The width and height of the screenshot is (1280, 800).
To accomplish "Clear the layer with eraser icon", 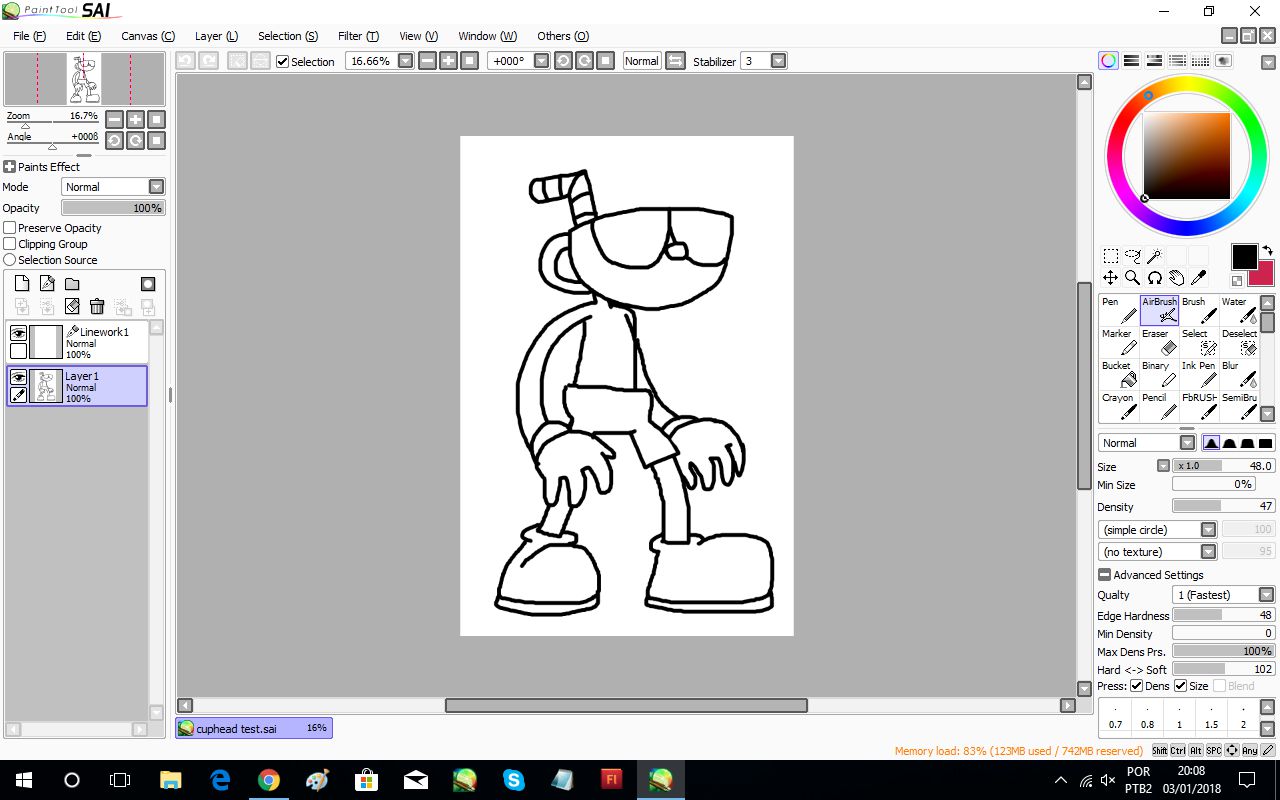I will coord(72,307).
